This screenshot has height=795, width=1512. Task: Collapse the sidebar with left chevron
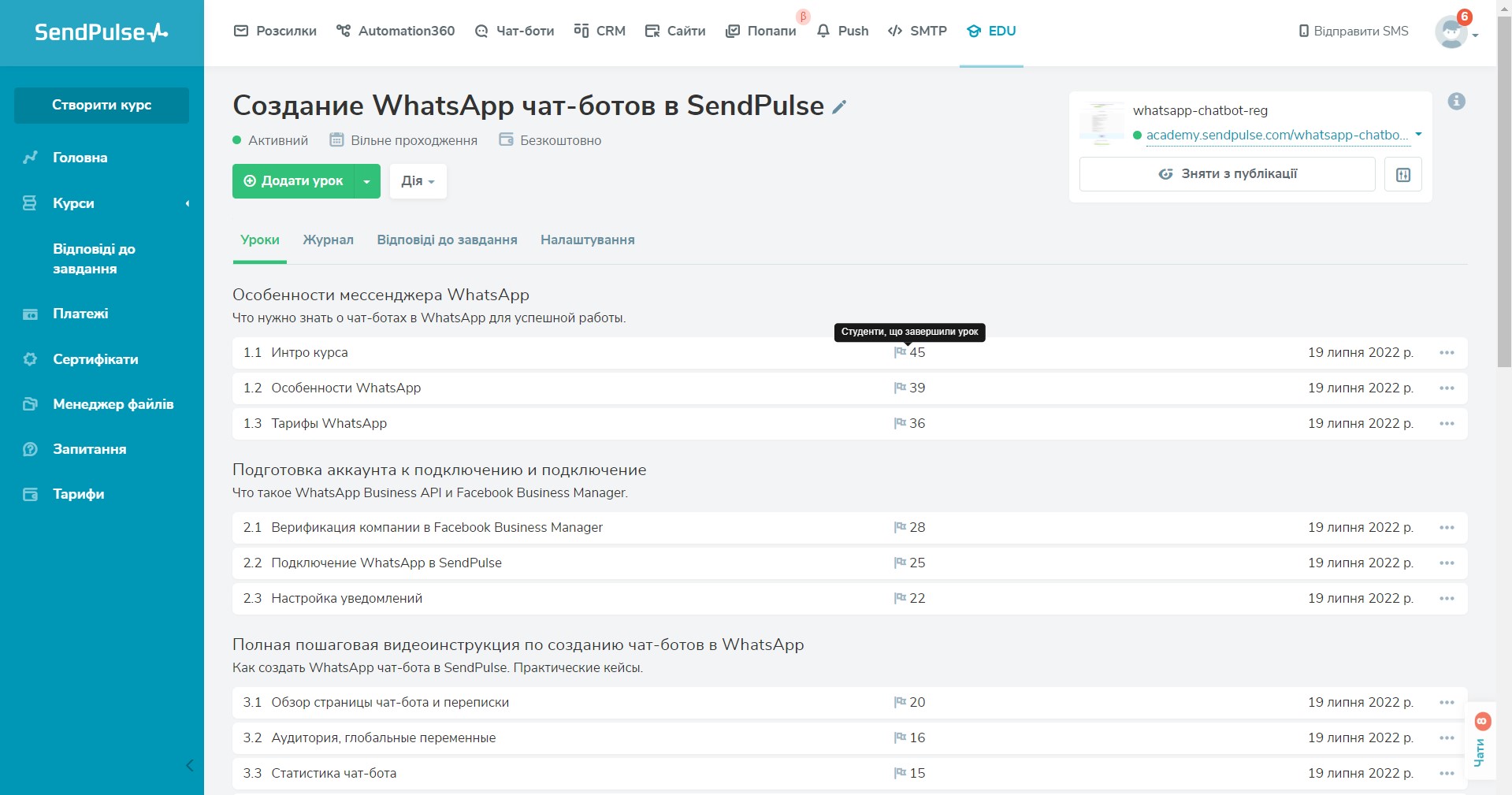[x=189, y=765]
